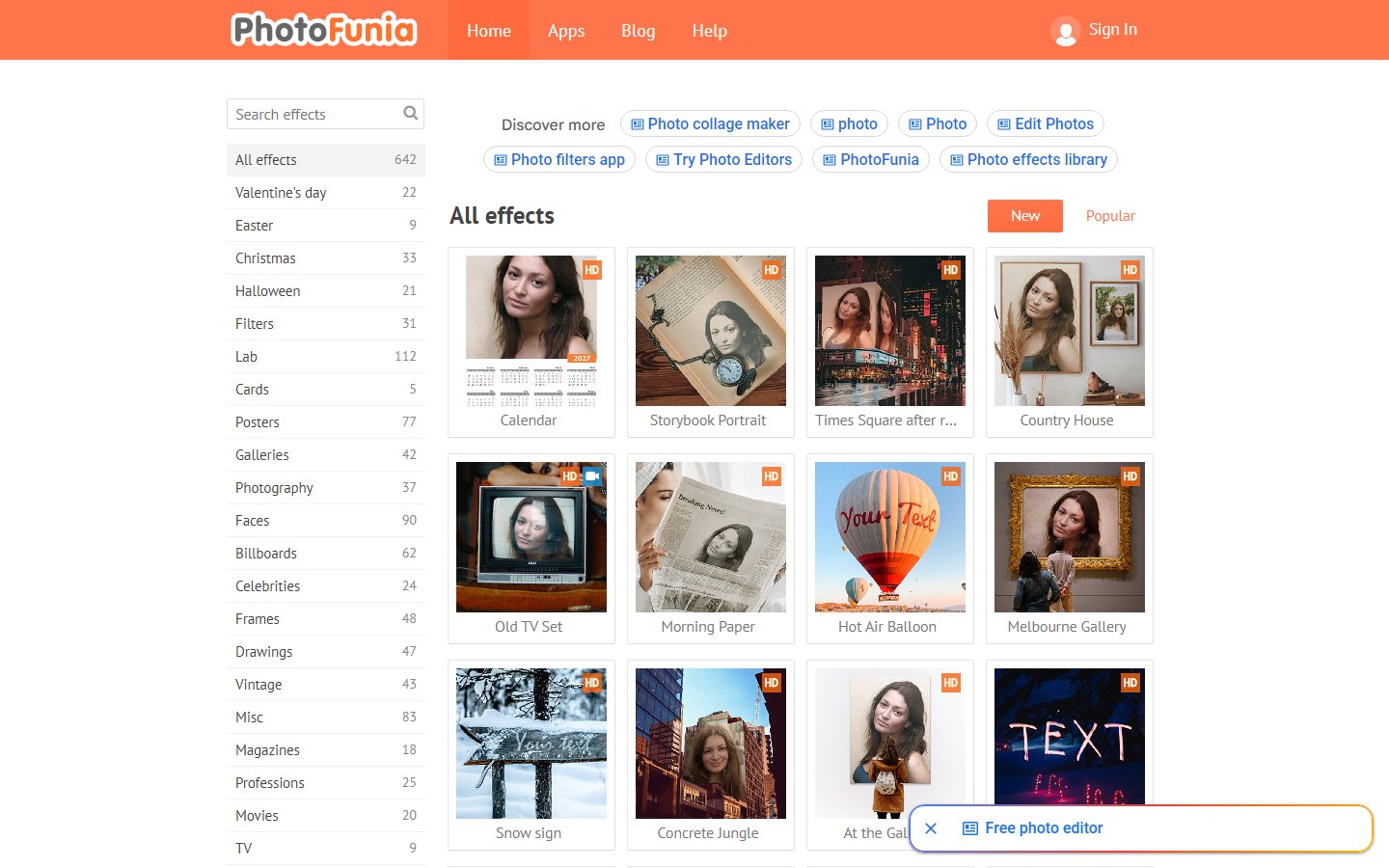Click the Sign In link
Image resolution: width=1389 pixels, height=868 pixels.
1113,29
